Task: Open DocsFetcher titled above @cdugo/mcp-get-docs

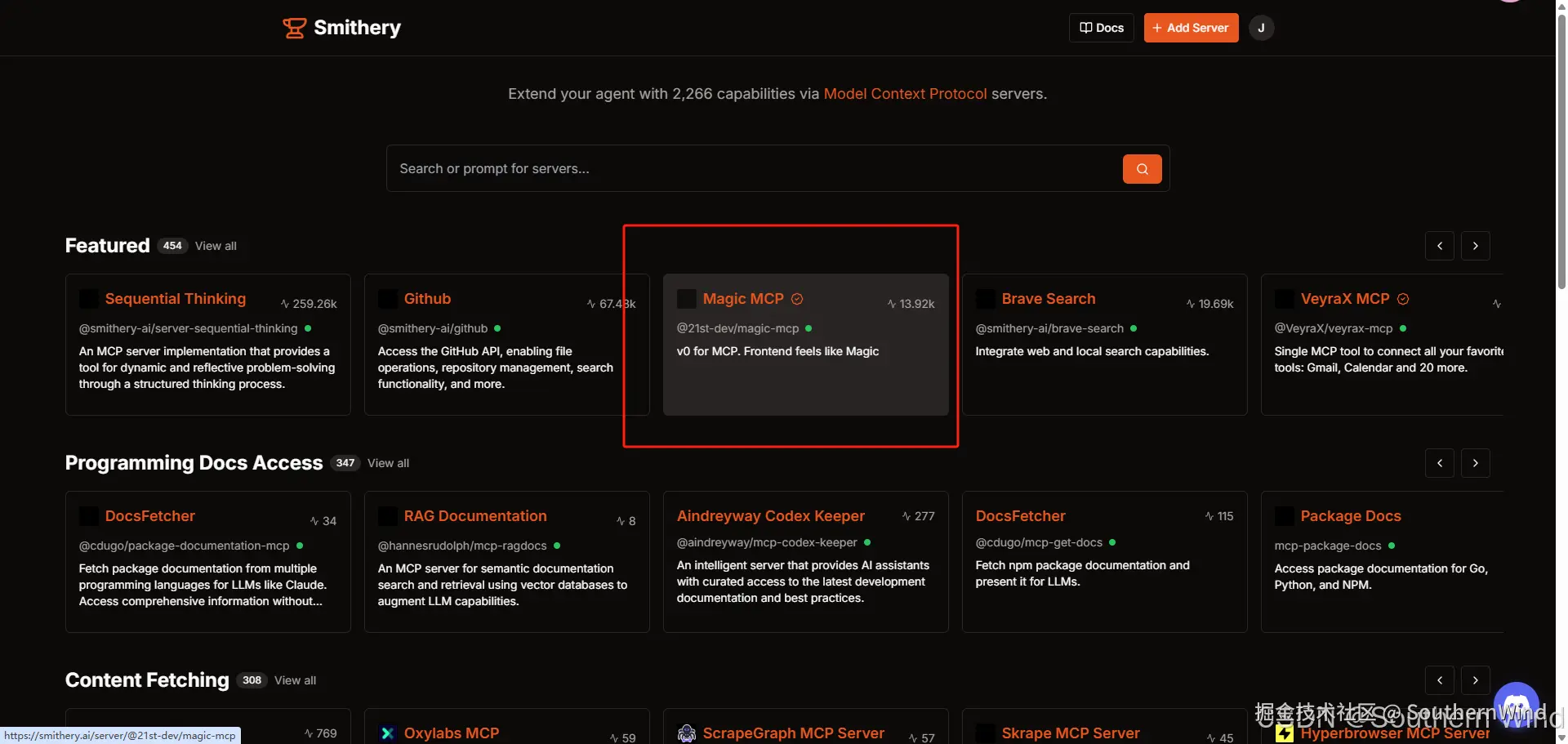Action: point(1021,516)
